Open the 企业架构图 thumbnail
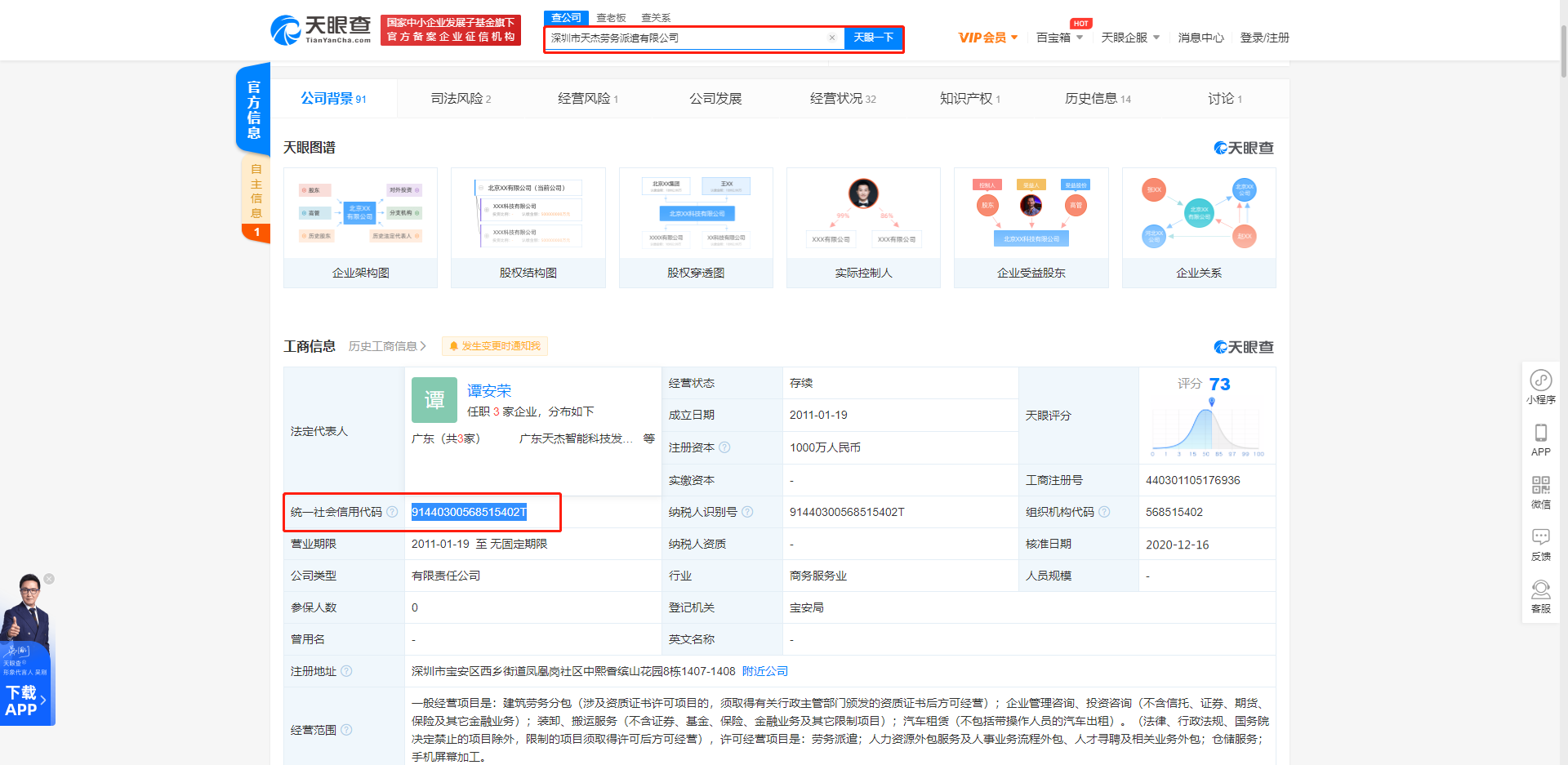Viewport: 1568px width, 765px height. [x=360, y=228]
